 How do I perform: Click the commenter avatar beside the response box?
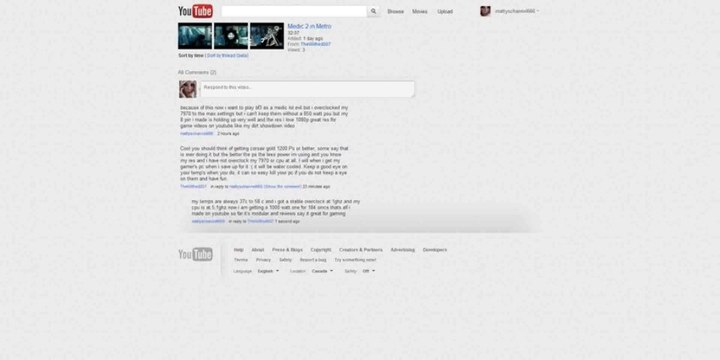pyautogui.click(x=188, y=89)
